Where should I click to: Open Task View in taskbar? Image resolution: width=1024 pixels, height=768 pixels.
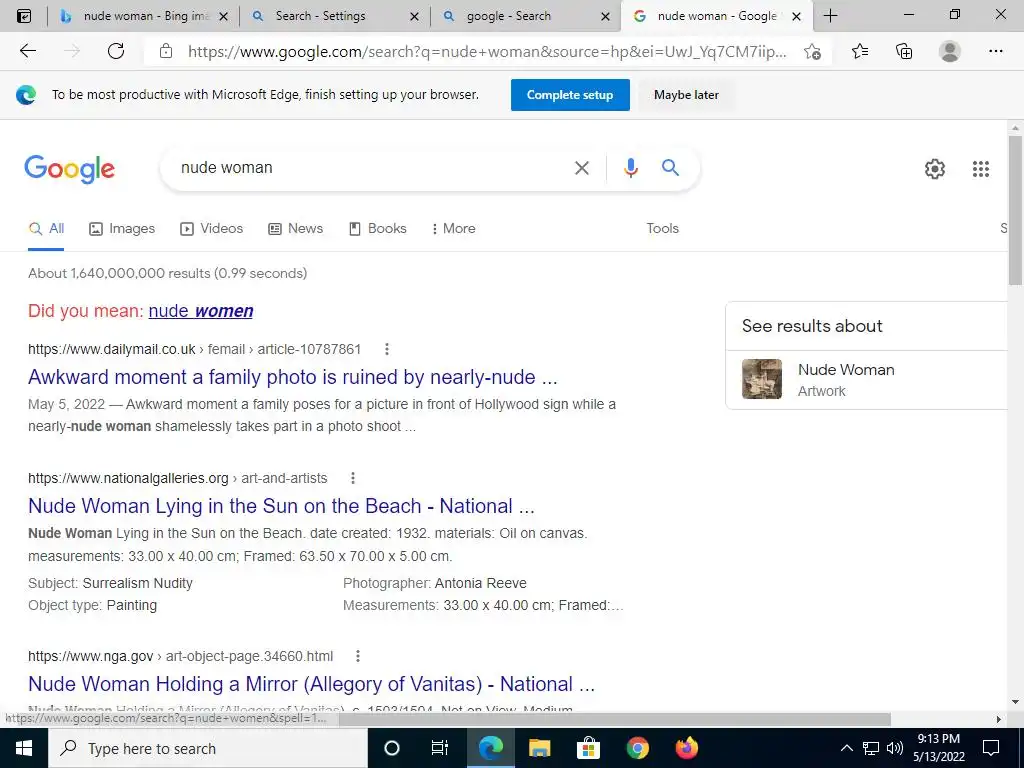pos(440,748)
